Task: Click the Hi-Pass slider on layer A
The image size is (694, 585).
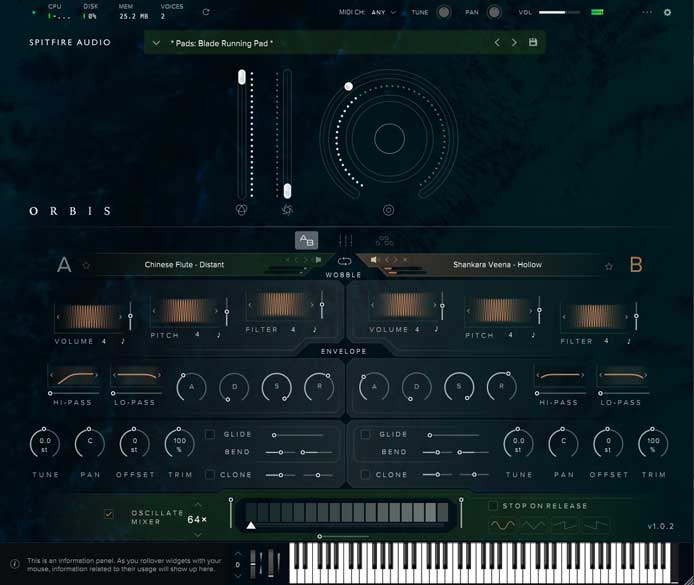Action: coord(74,393)
